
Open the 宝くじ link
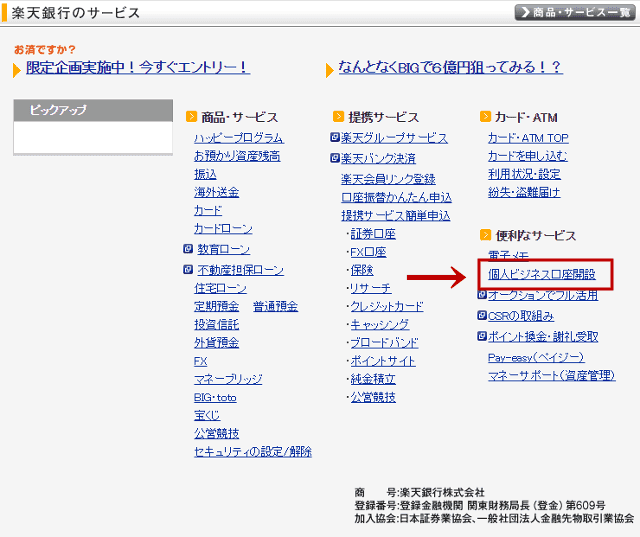207,415
